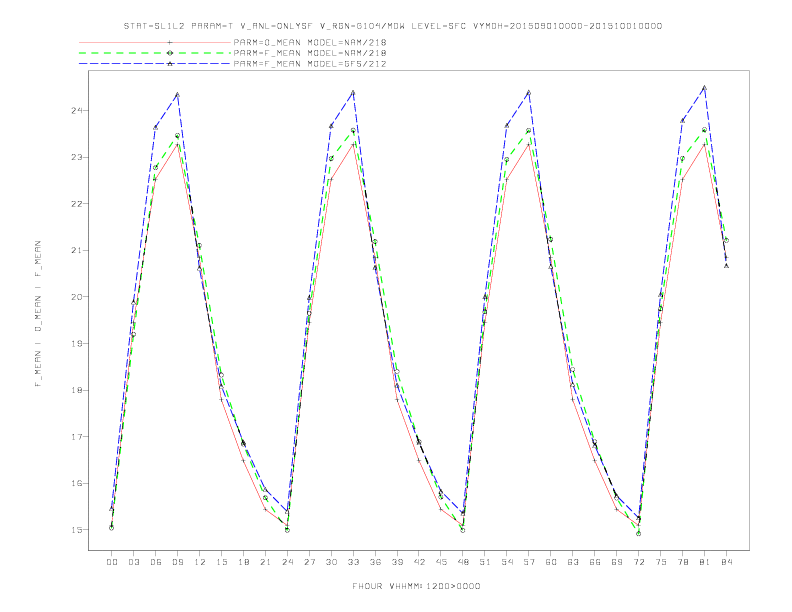792x612 pixels.
Task: Click the triangle marker on the blue legend line
Action: [170, 64]
